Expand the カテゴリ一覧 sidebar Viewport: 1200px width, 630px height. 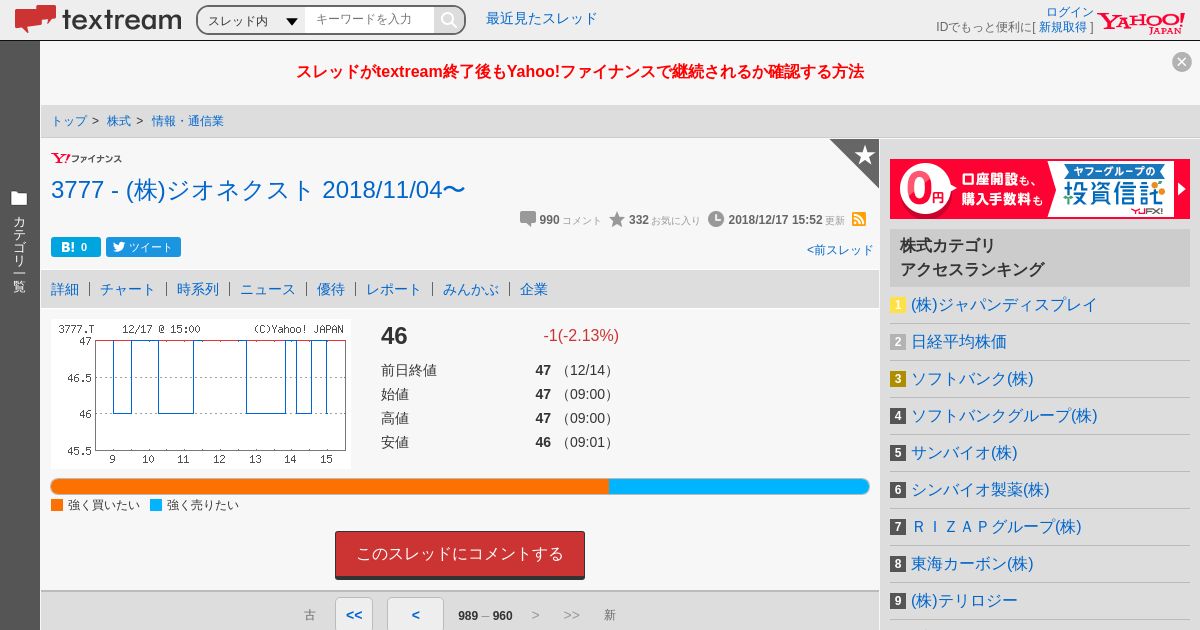(x=19, y=243)
